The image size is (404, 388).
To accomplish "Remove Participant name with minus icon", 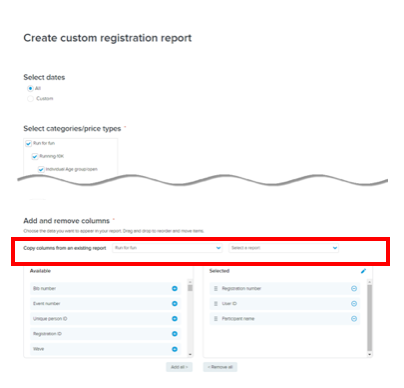I will tap(354, 319).
